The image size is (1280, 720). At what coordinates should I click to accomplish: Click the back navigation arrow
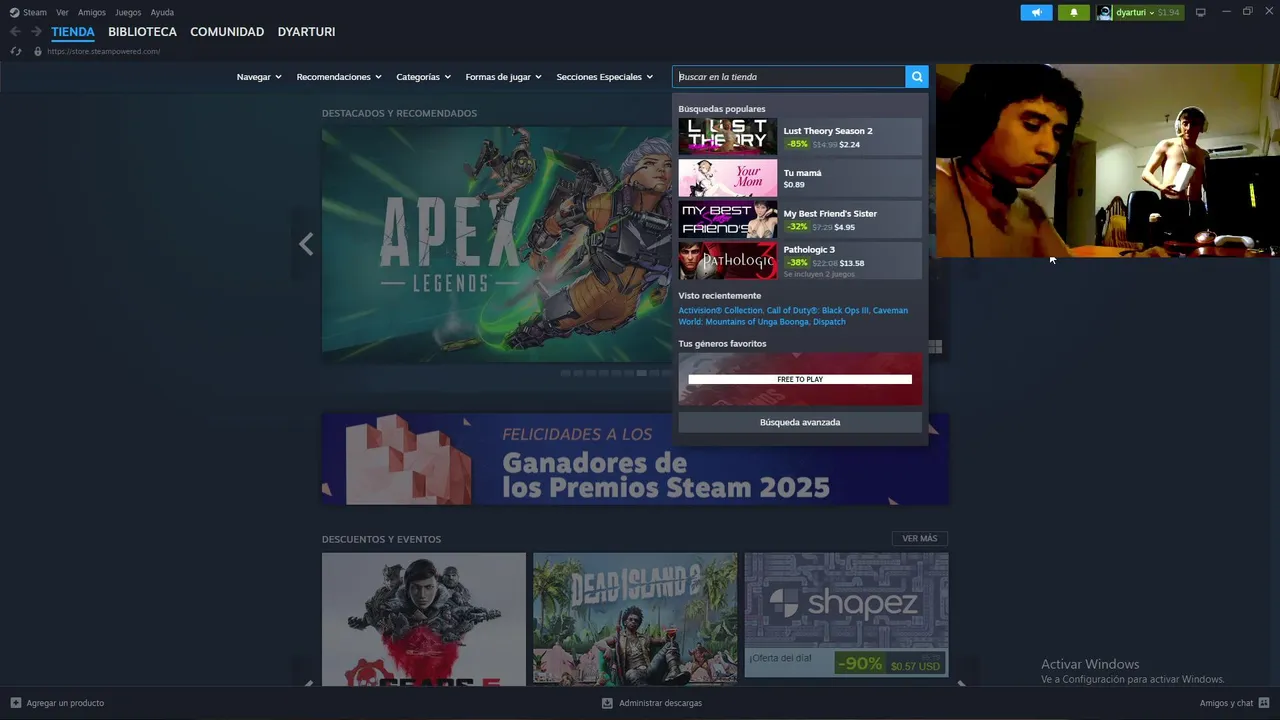click(x=15, y=32)
